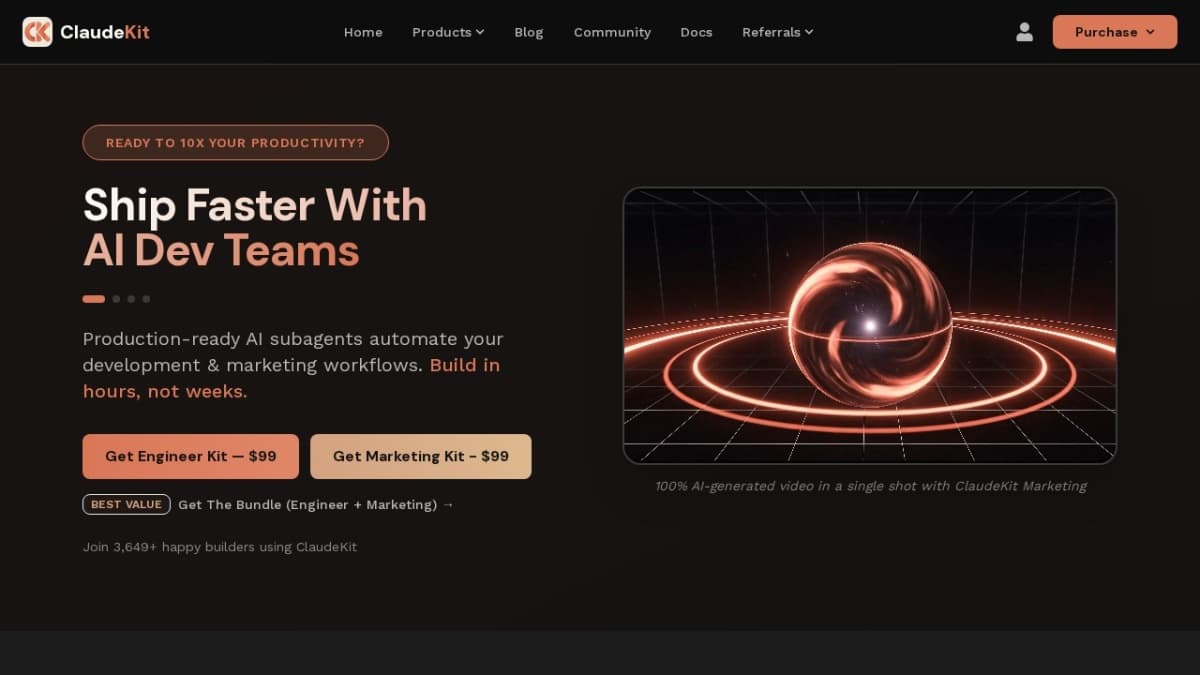The image size is (1200, 675).
Task: Click the glowing orb video preview
Action: (870, 326)
